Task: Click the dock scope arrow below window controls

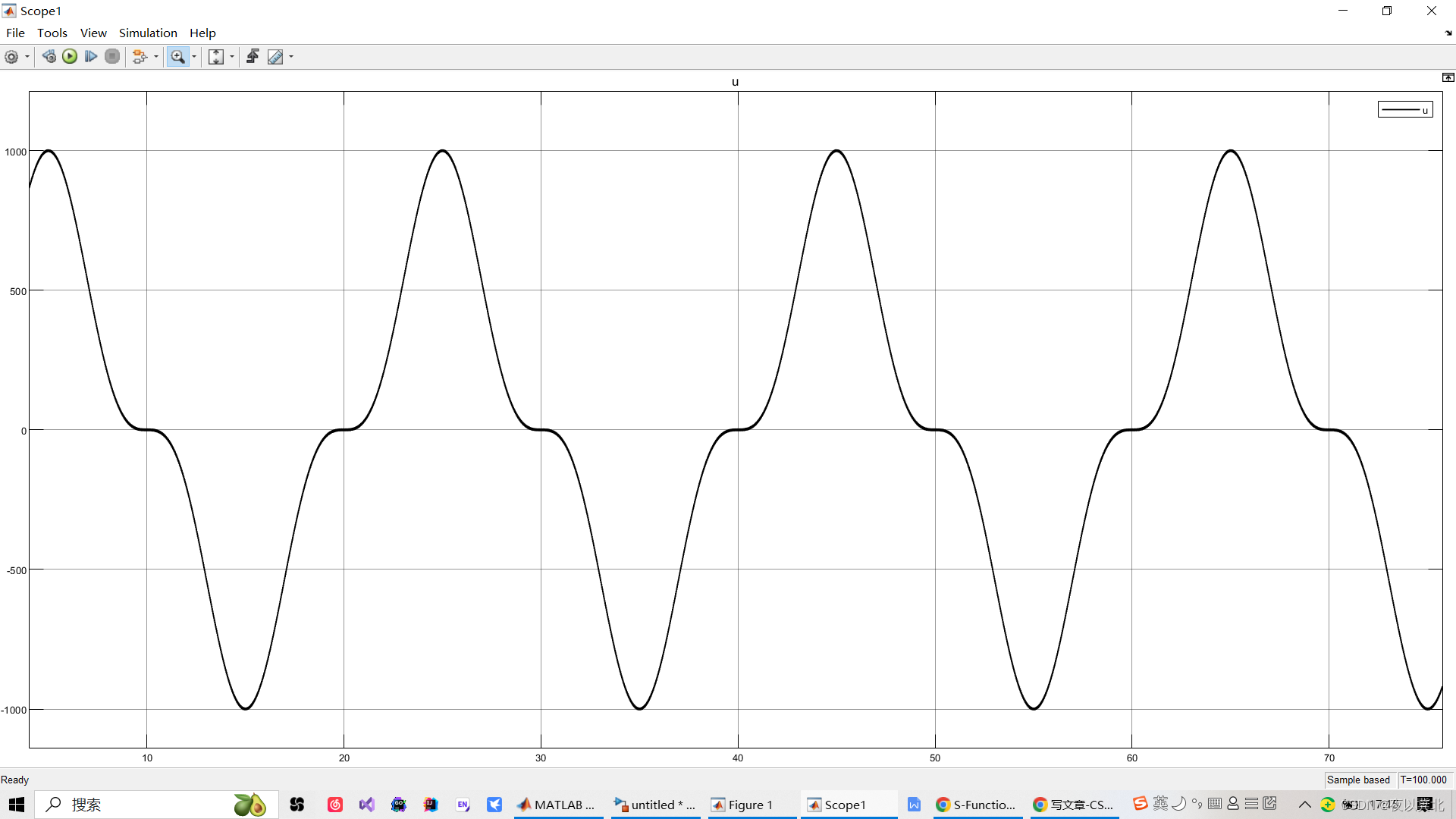Action: [x=1448, y=33]
